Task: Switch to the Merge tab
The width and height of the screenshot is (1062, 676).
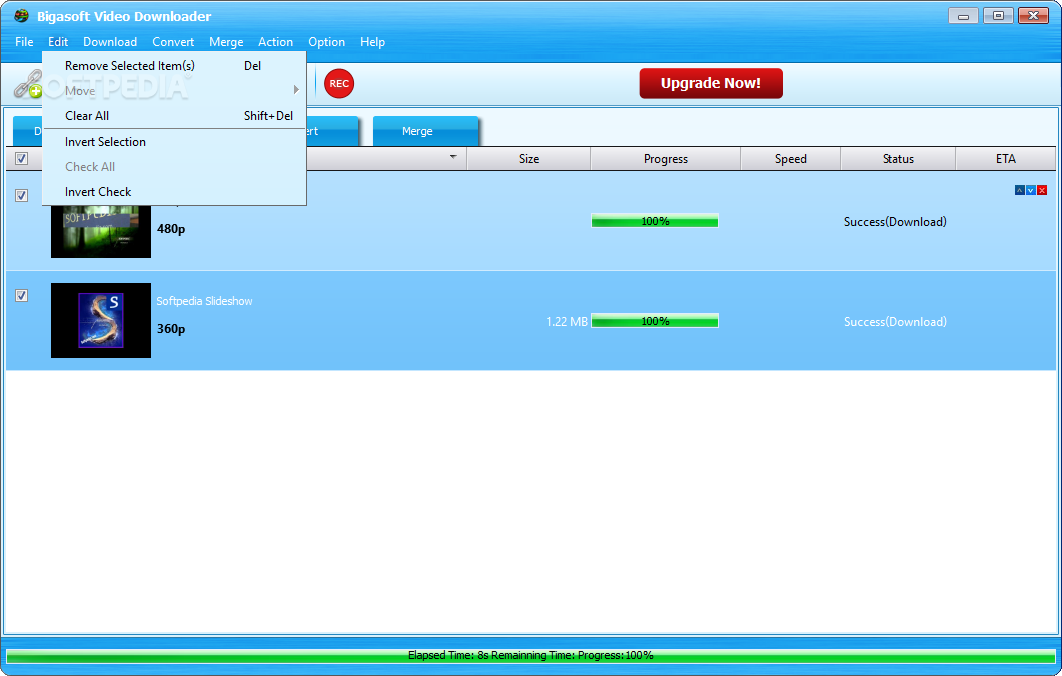Action: (425, 131)
